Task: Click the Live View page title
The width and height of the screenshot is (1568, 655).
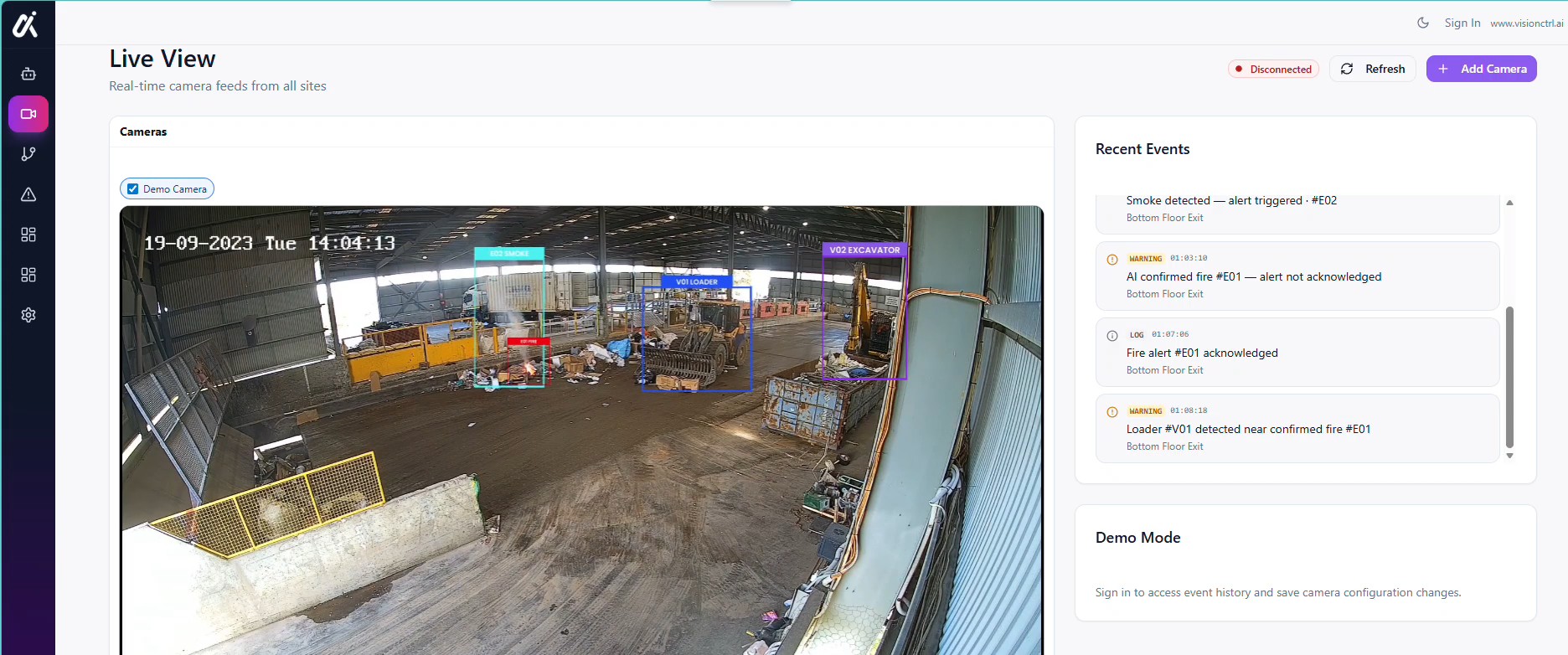Action: [x=162, y=59]
